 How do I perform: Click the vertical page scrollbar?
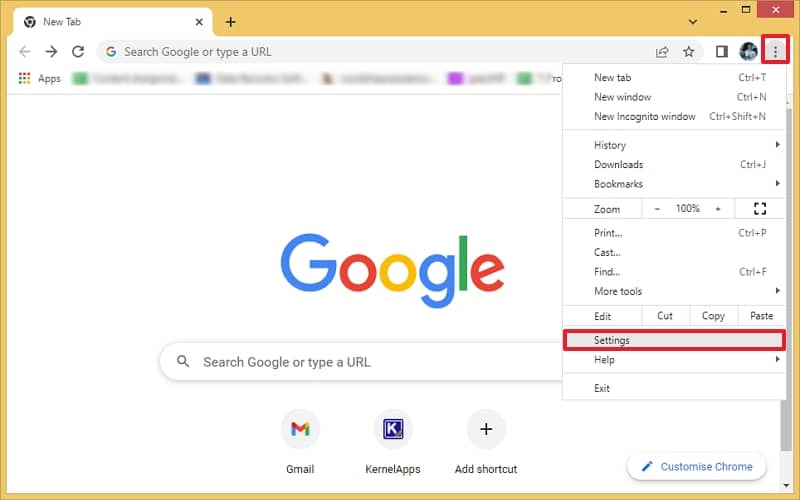pos(786,281)
